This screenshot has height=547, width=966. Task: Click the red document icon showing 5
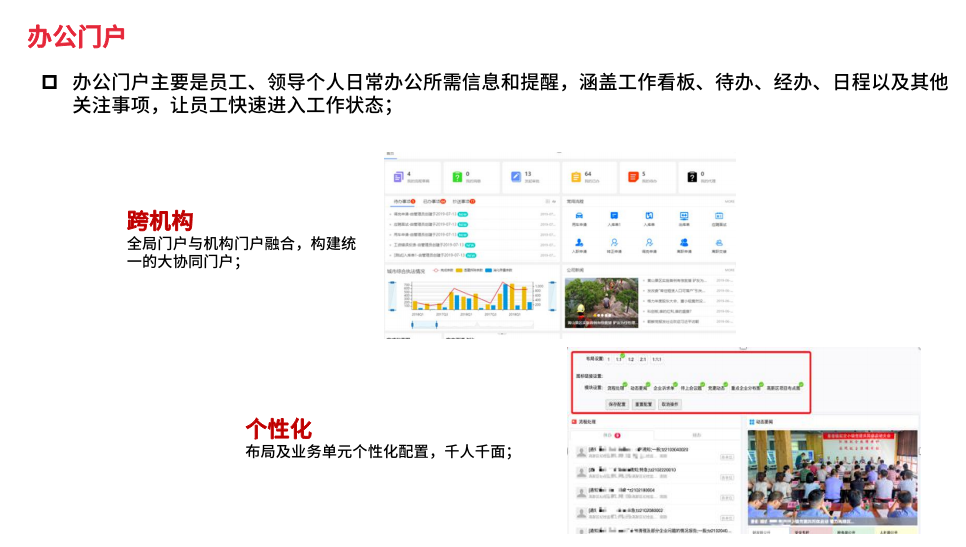pos(633,177)
